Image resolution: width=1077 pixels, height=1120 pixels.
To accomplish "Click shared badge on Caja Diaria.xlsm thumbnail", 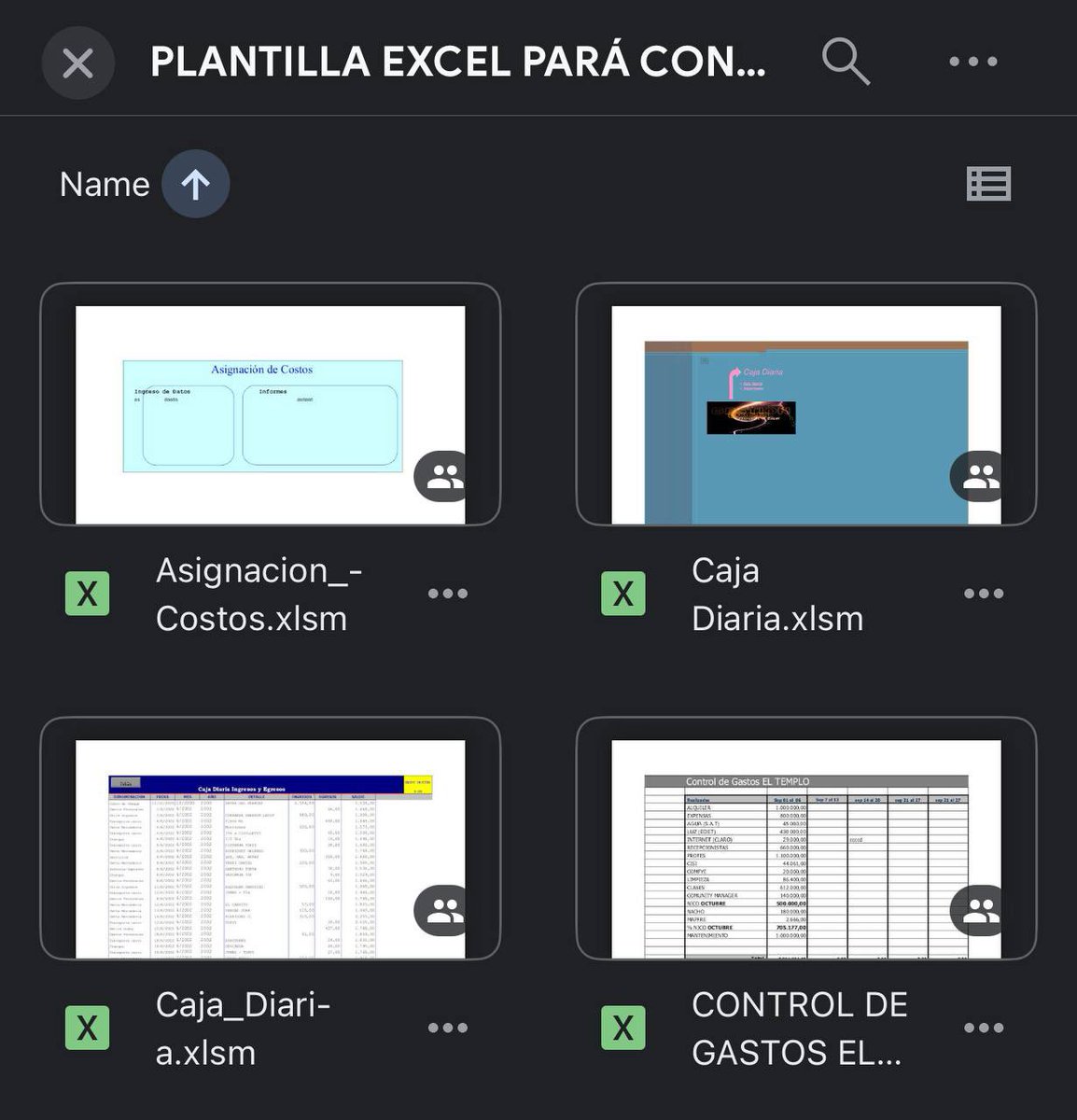I will point(976,477).
